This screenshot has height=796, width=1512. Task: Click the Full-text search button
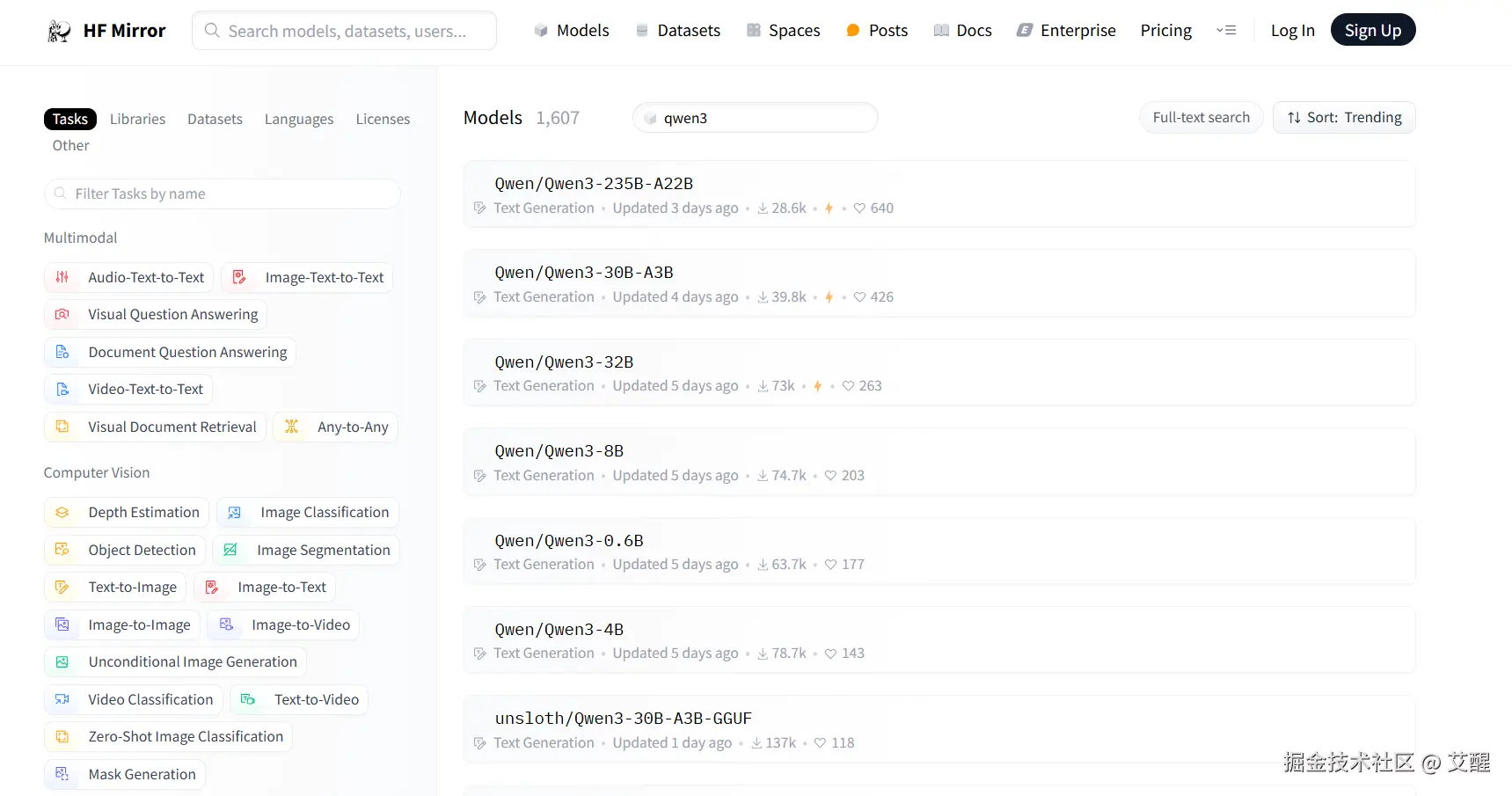pyautogui.click(x=1202, y=118)
